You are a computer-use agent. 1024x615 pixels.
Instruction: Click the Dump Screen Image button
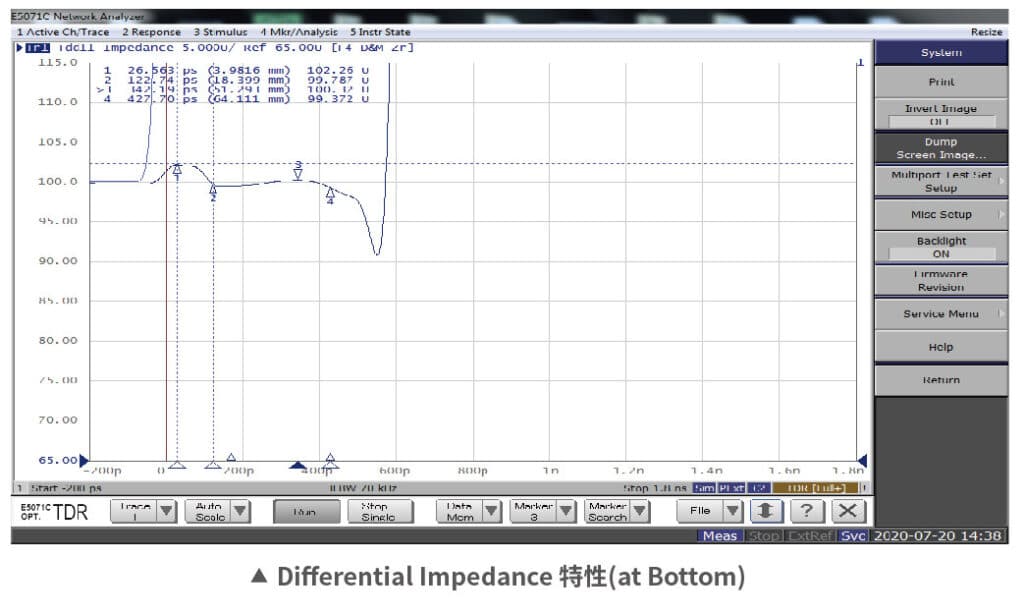pos(940,148)
